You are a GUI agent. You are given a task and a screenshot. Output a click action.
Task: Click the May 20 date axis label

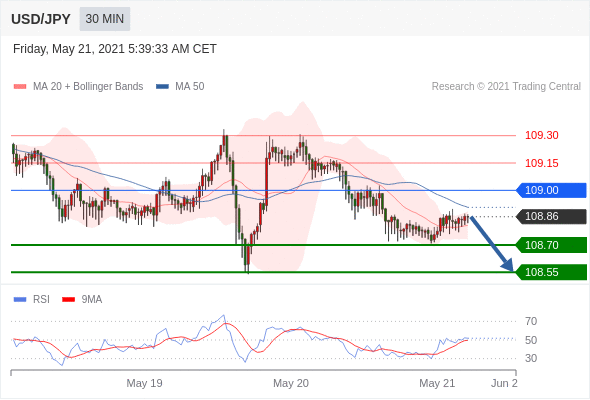[291, 383]
